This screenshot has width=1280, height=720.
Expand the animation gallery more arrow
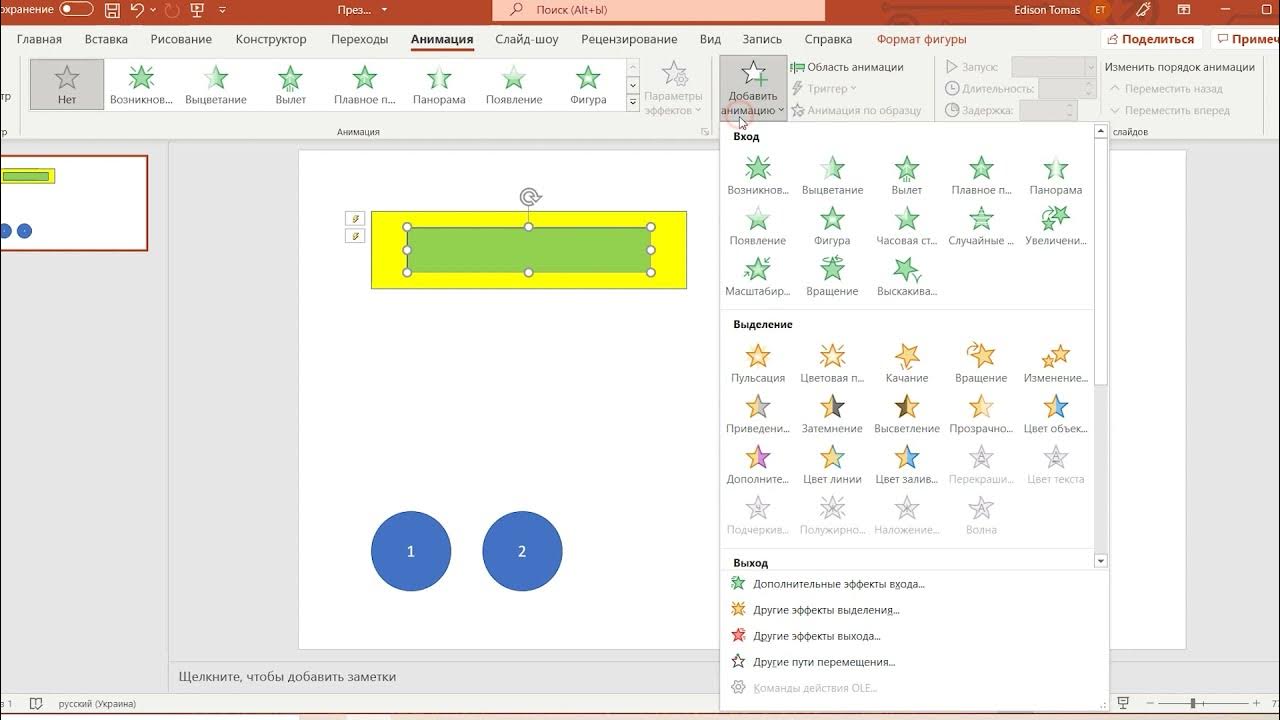[633, 103]
